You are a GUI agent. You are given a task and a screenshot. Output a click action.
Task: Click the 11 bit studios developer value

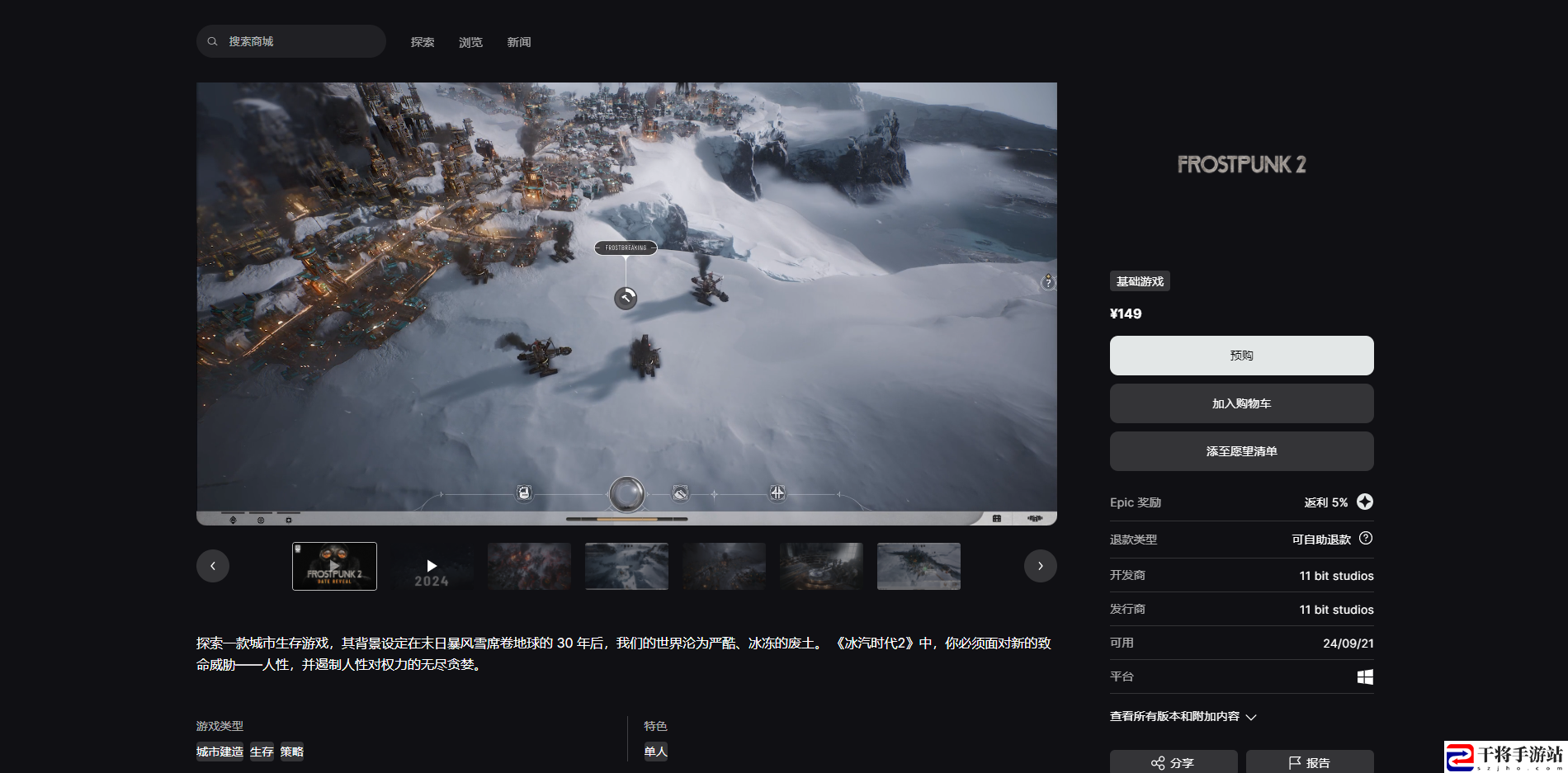(1336, 576)
